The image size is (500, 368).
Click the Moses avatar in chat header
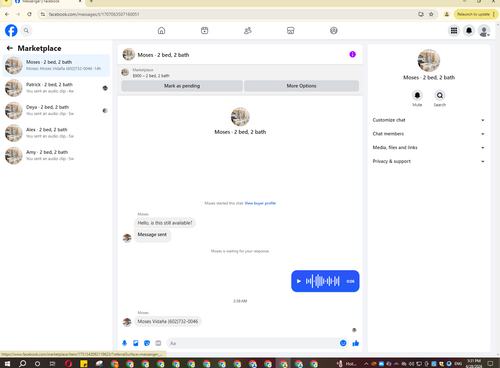tap(128, 54)
